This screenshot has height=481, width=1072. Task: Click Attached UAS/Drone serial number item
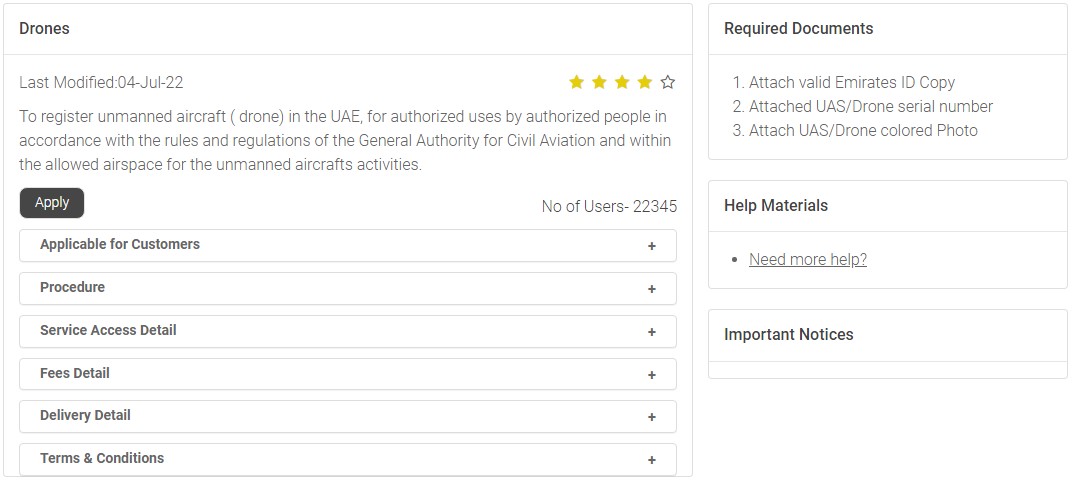tap(871, 107)
